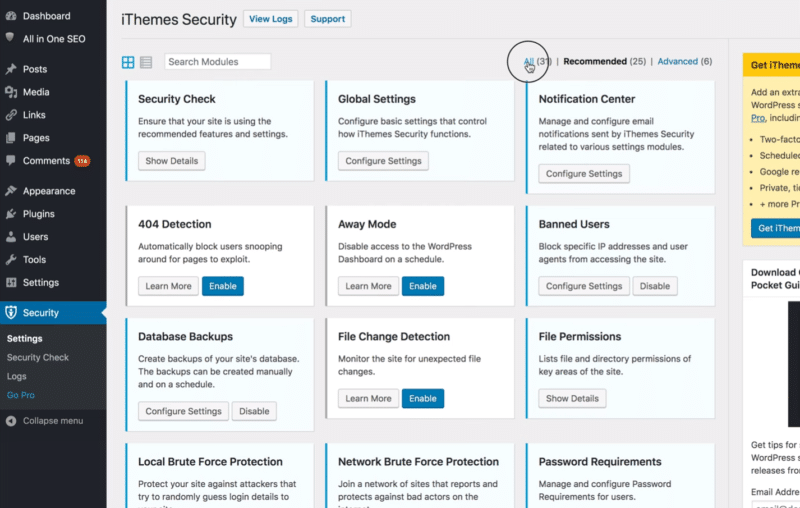
Task: Click the View Logs button
Action: point(270,19)
